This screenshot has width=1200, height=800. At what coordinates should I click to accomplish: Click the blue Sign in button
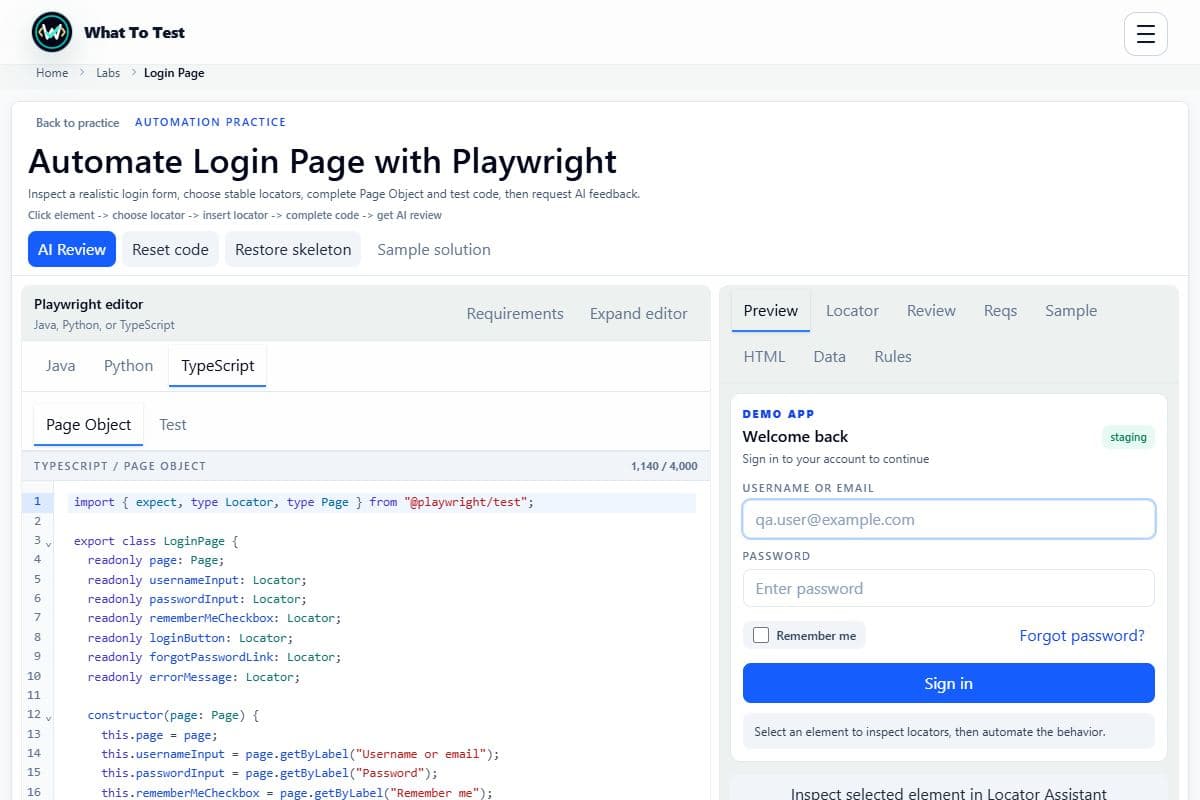coord(949,683)
